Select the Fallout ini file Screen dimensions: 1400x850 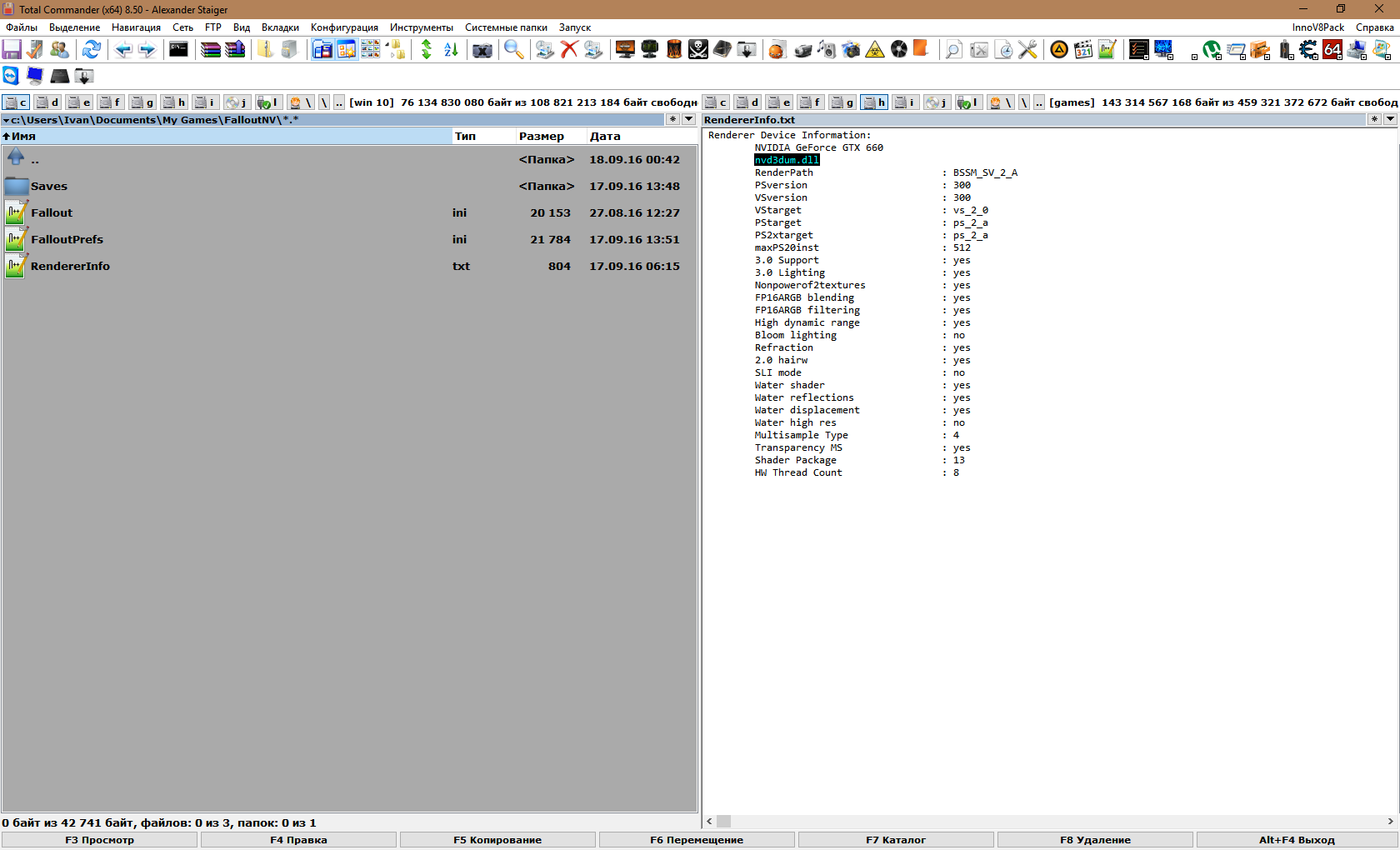point(349,213)
